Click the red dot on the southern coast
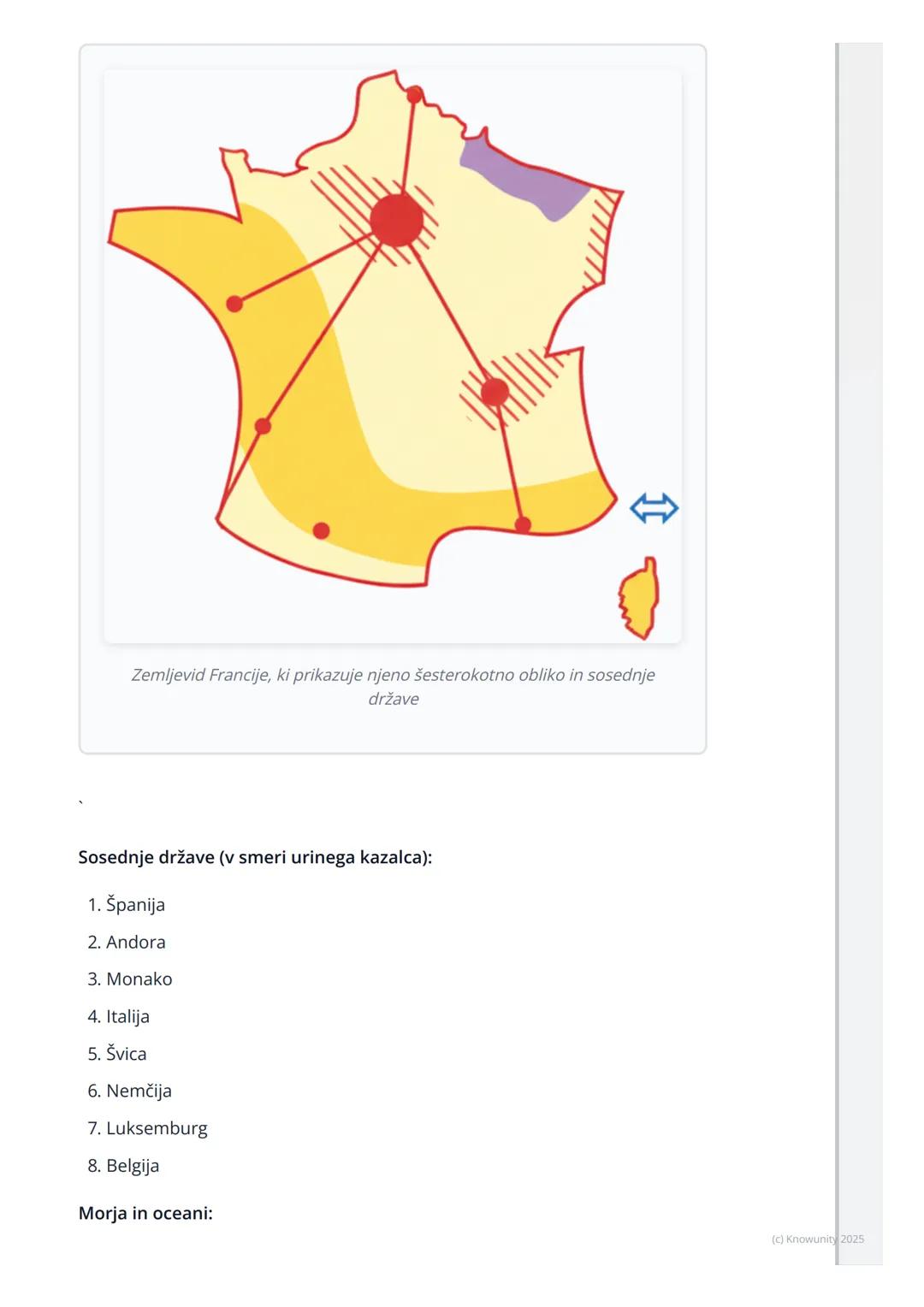 click(x=523, y=524)
